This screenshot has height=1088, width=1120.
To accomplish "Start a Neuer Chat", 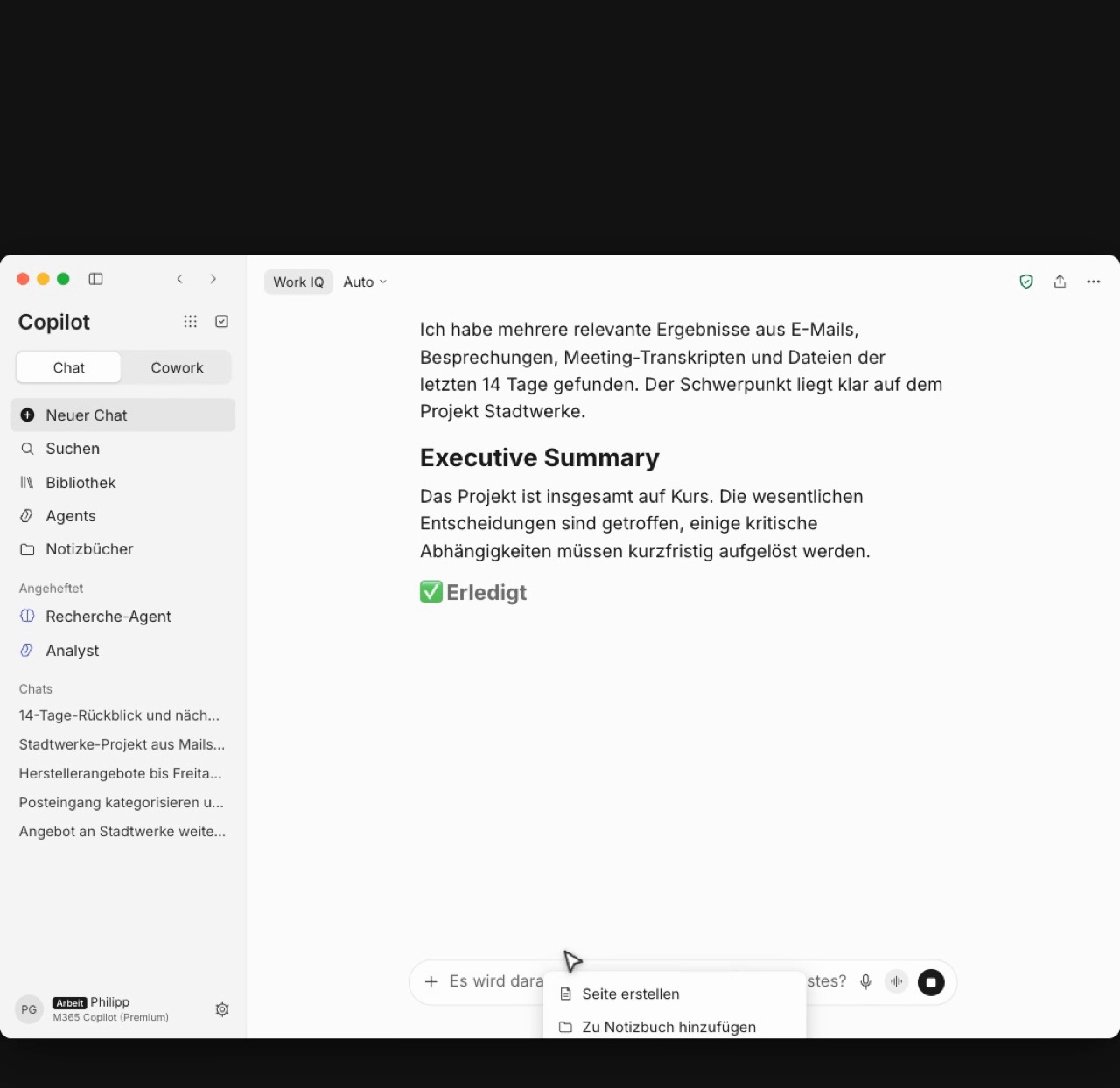I will [122, 415].
